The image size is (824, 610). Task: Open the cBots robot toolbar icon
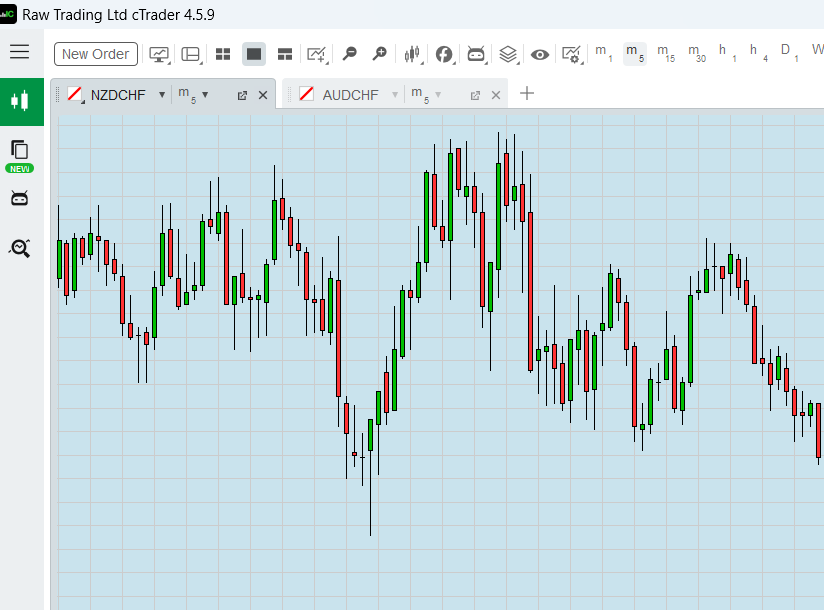[476, 54]
